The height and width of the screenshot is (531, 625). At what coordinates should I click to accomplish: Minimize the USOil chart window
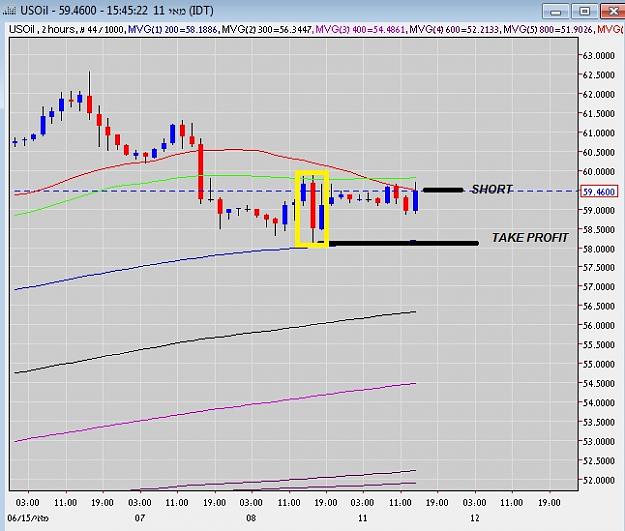555,11
